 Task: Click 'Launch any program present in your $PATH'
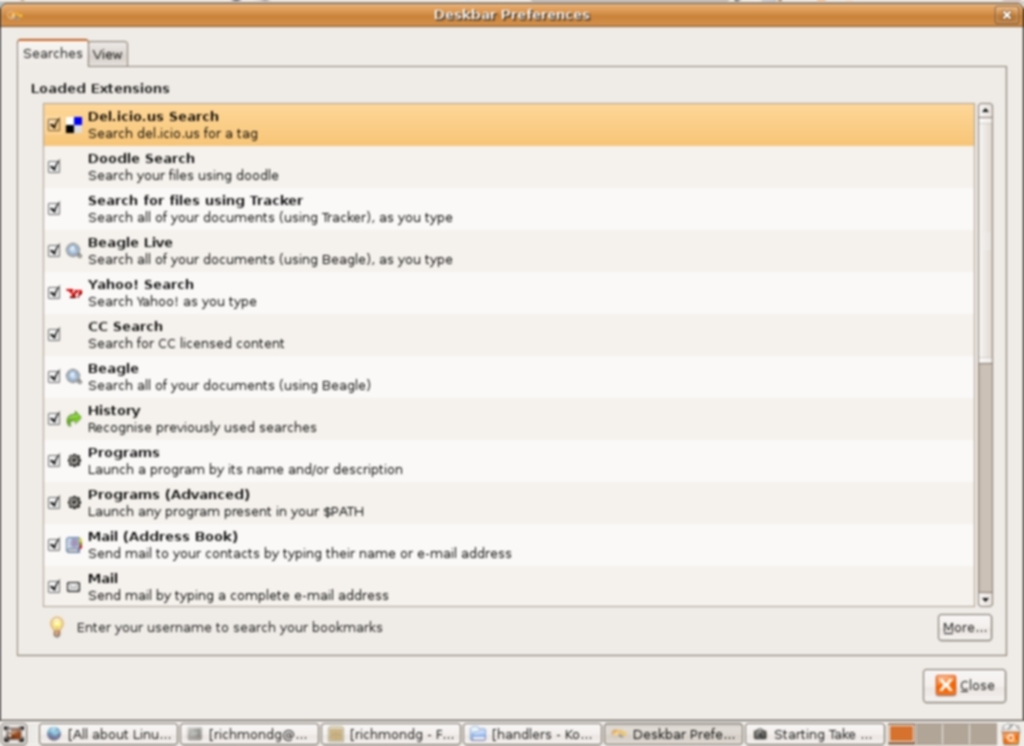226,511
